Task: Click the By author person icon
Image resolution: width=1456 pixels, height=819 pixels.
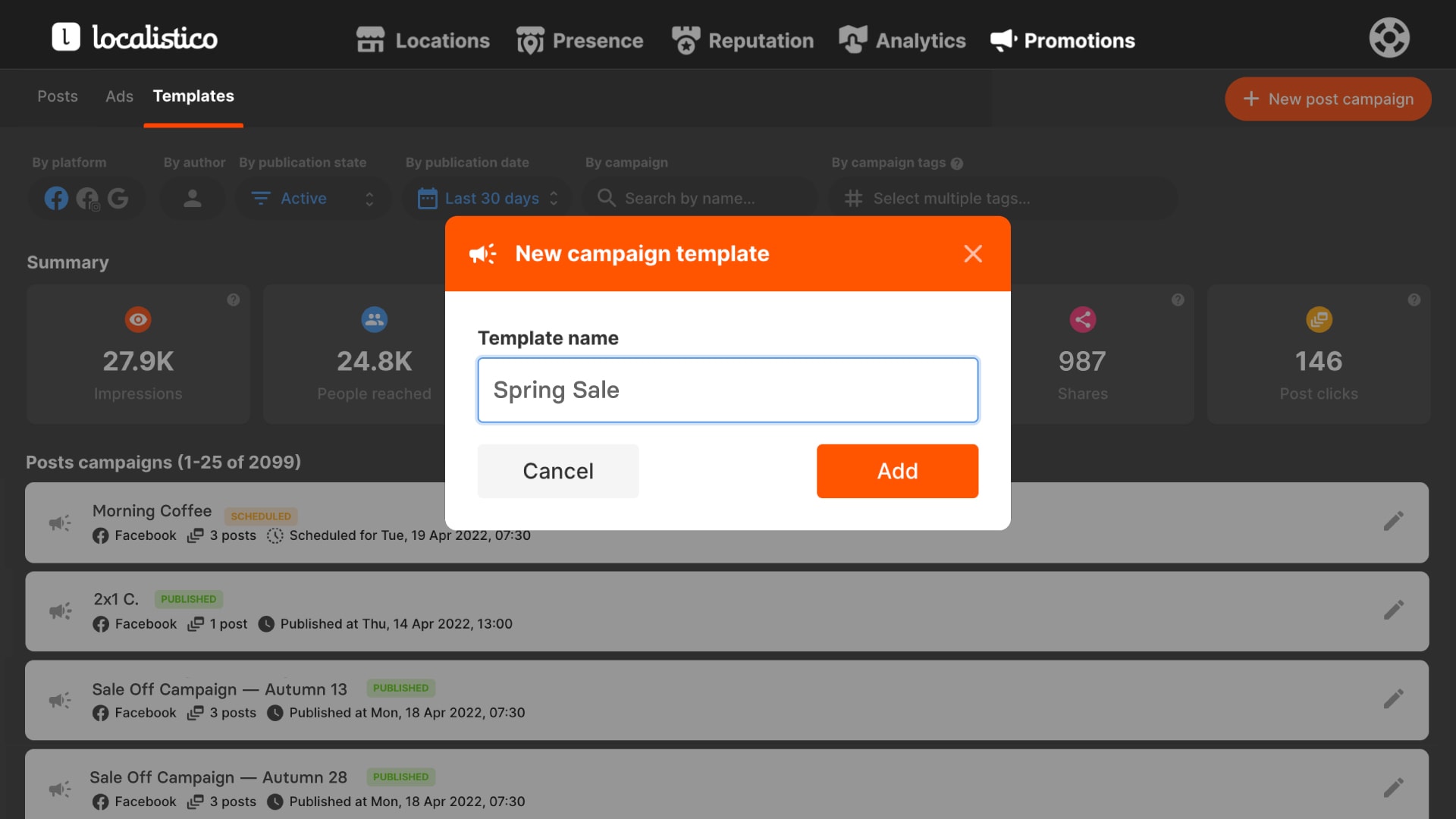Action: coord(193,199)
